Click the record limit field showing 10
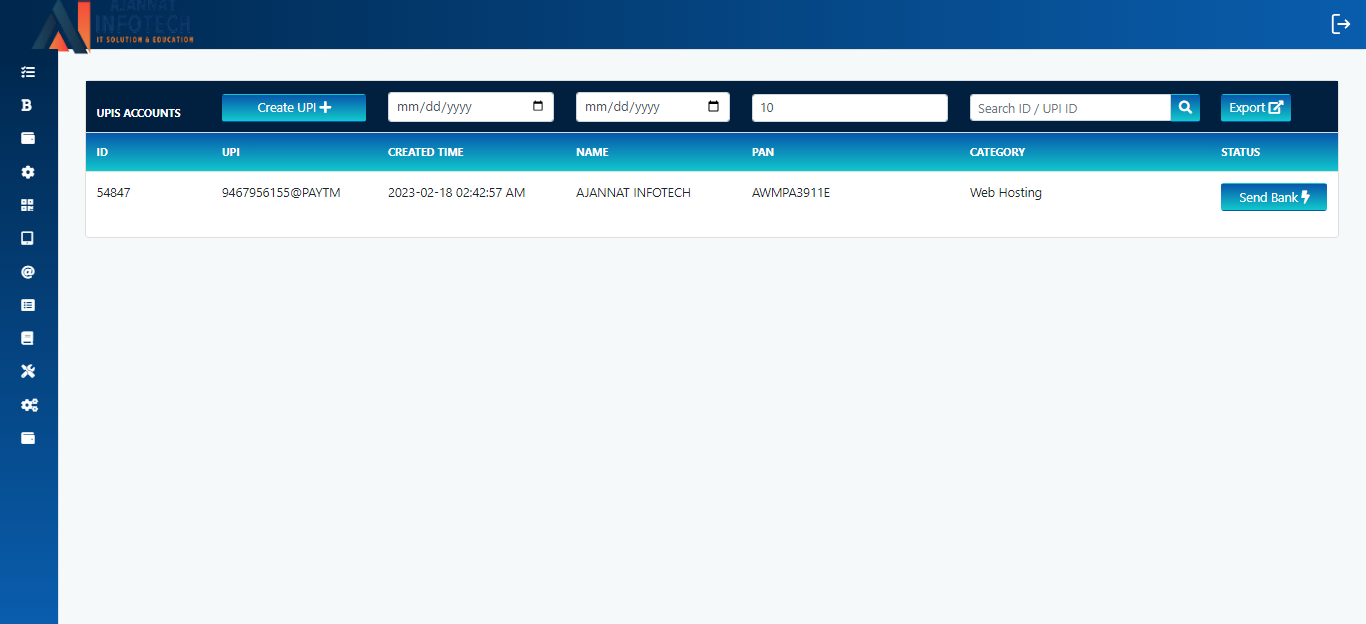 (849, 108)
